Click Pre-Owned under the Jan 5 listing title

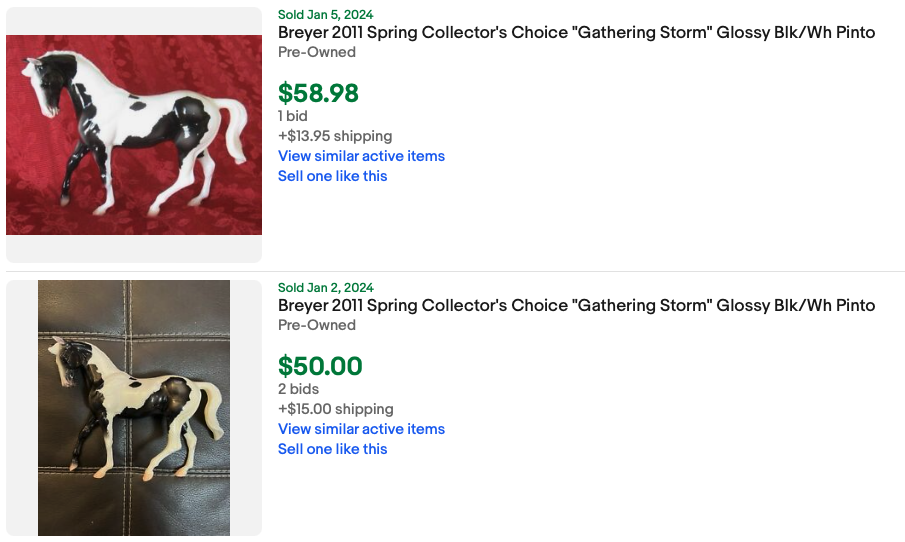tap(316, 52)
